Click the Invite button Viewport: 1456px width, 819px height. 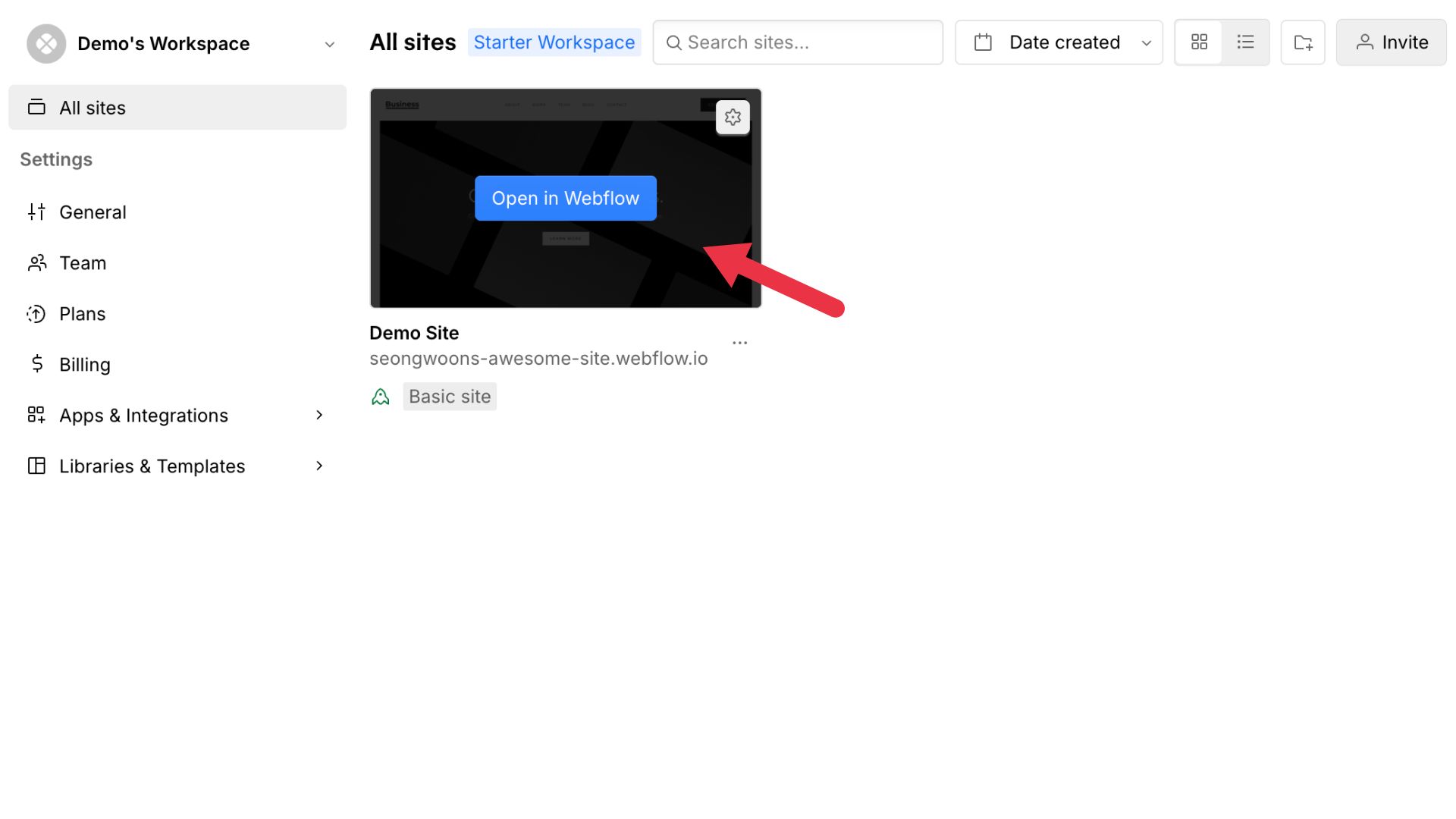(x=1391, y=42)
